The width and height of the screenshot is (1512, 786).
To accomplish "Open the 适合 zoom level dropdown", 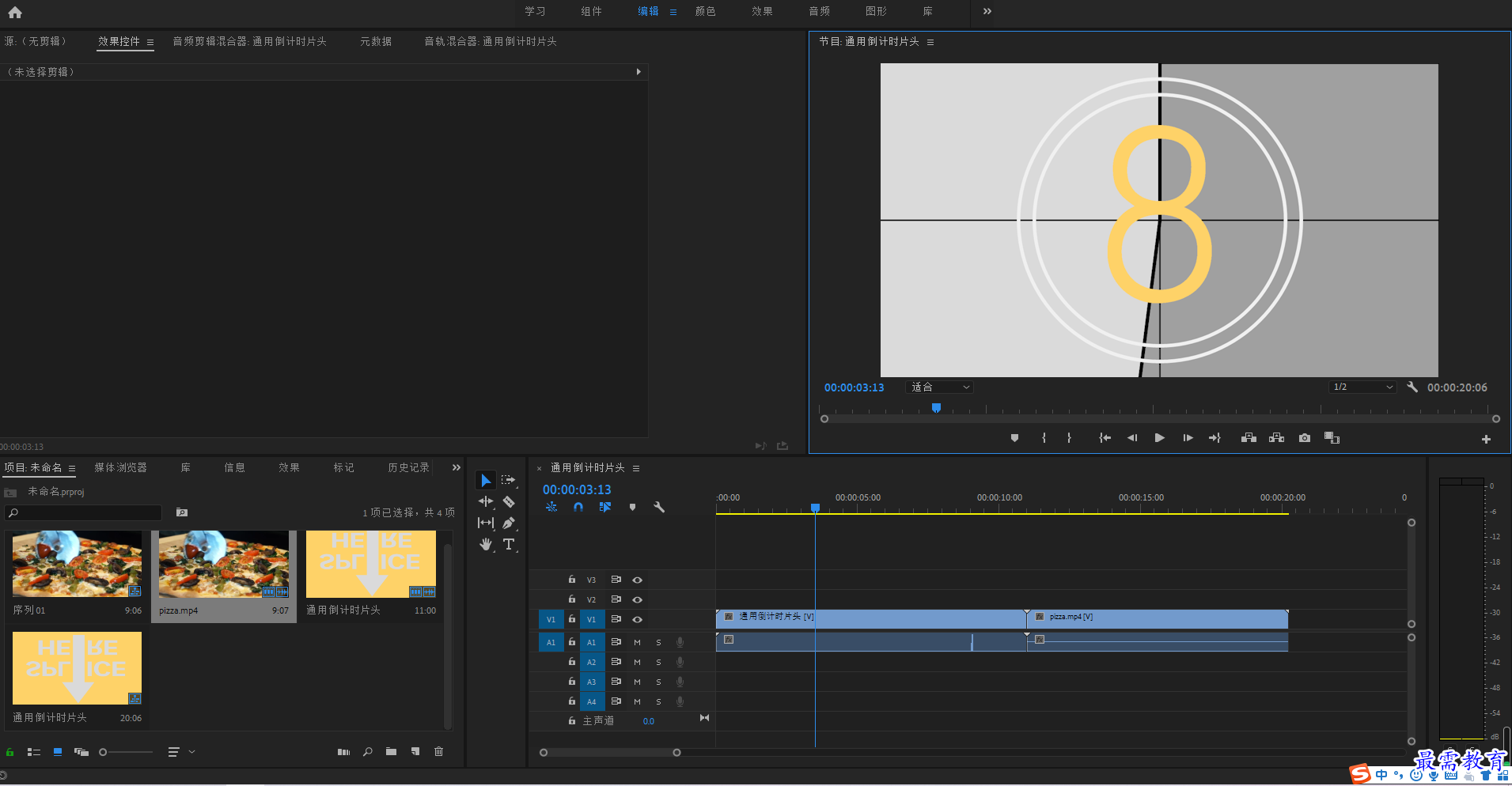I will (939, 387).
